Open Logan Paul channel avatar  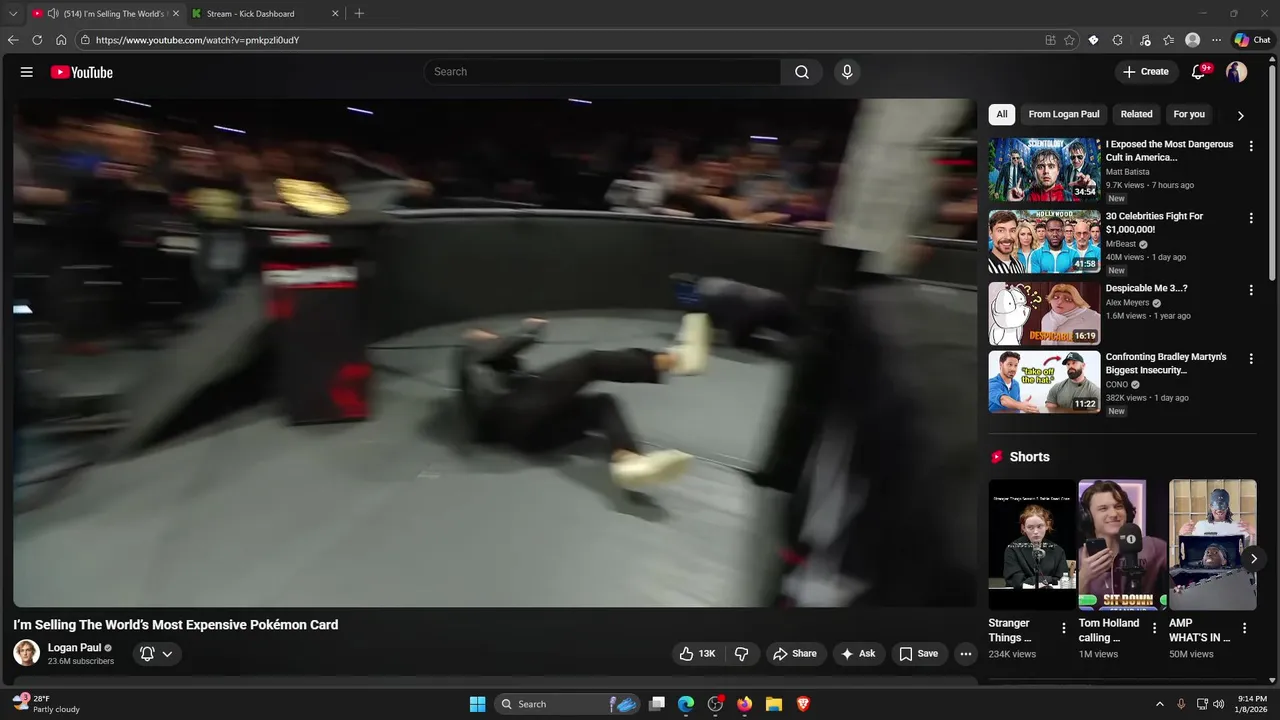tap(27, 653)
